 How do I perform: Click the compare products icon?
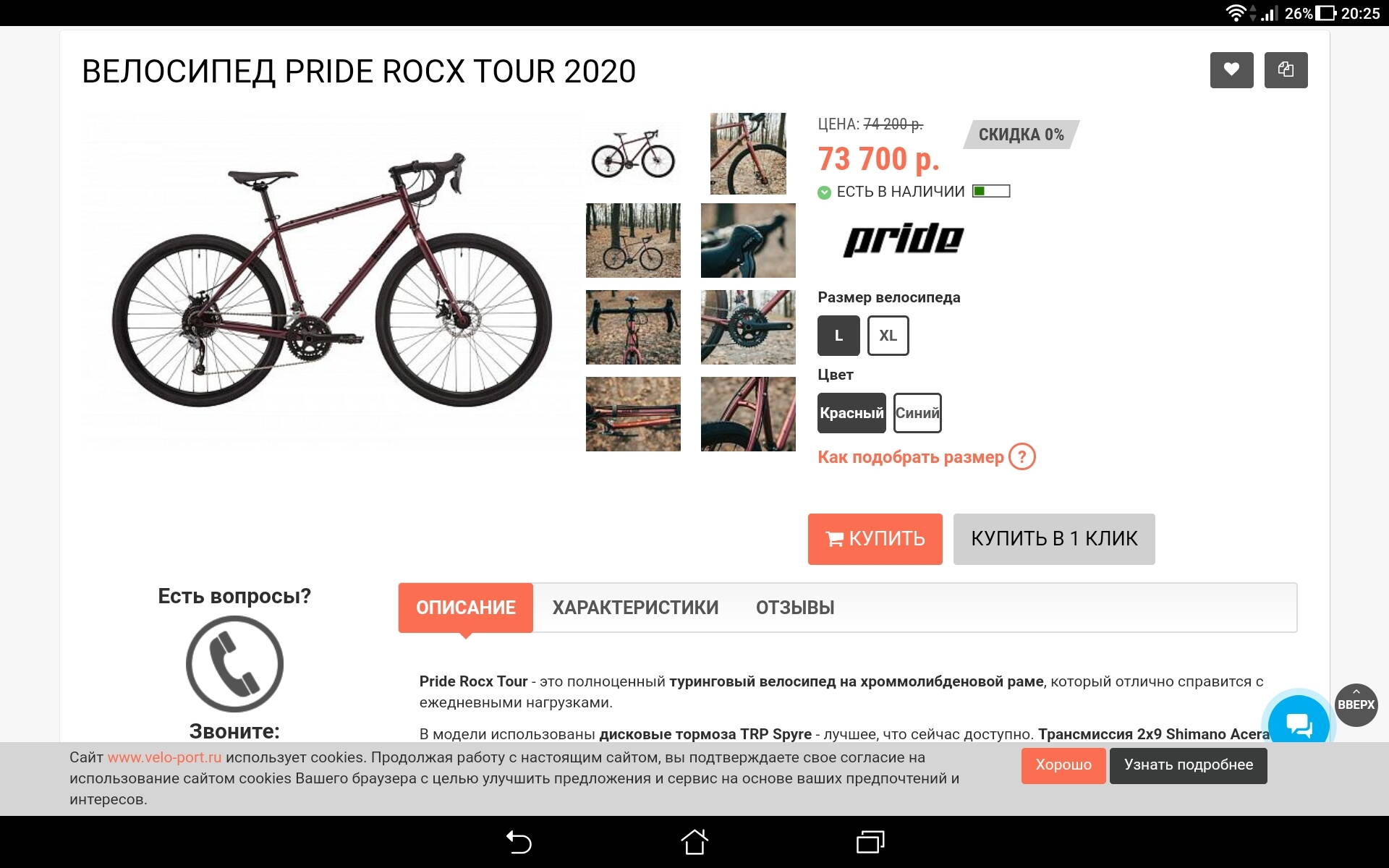(1286, 70)
